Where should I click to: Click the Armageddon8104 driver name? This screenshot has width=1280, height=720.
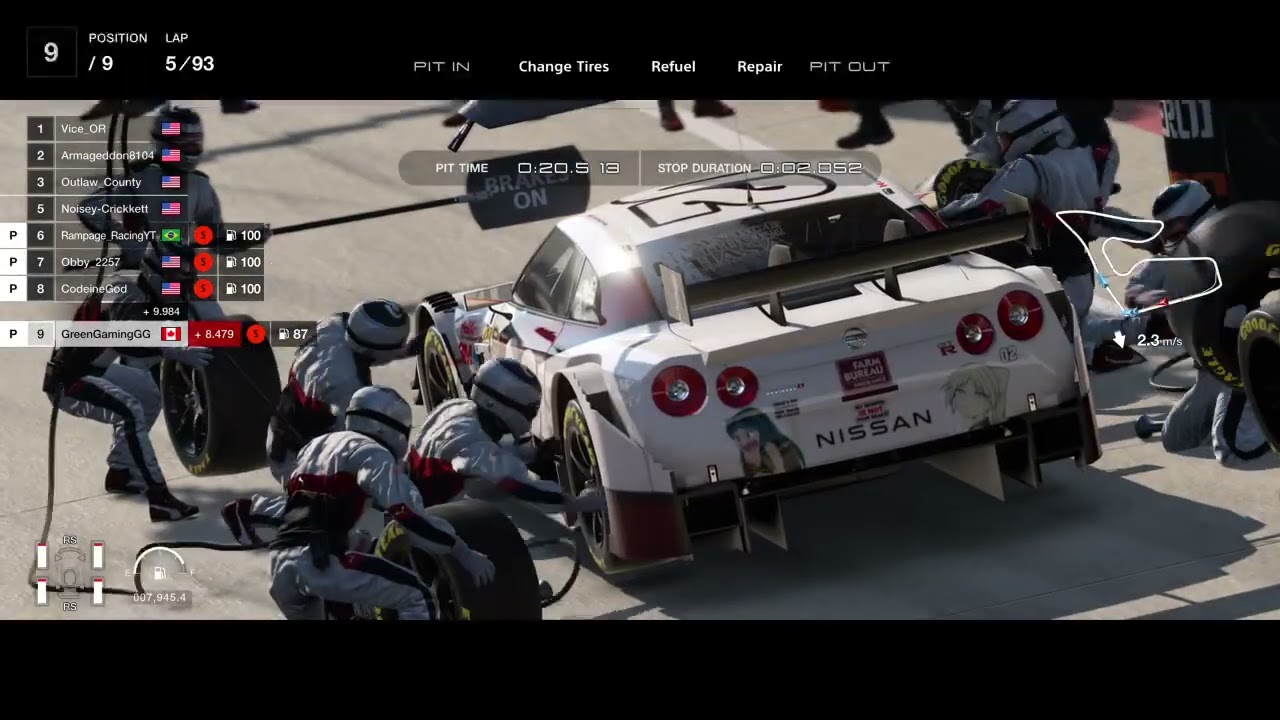pyautogui.click(x=107, y=156)
